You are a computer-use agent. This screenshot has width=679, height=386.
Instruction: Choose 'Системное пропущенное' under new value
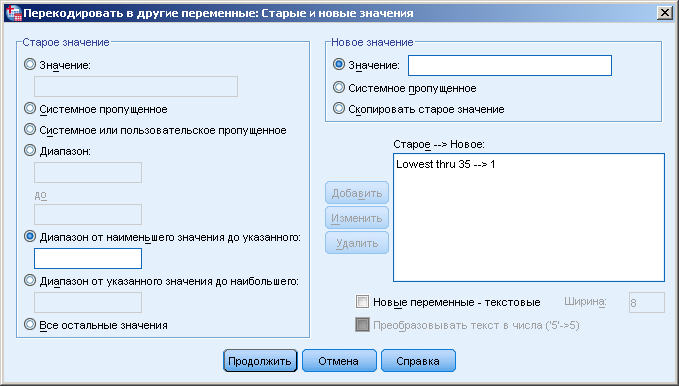tap(339, 88)
